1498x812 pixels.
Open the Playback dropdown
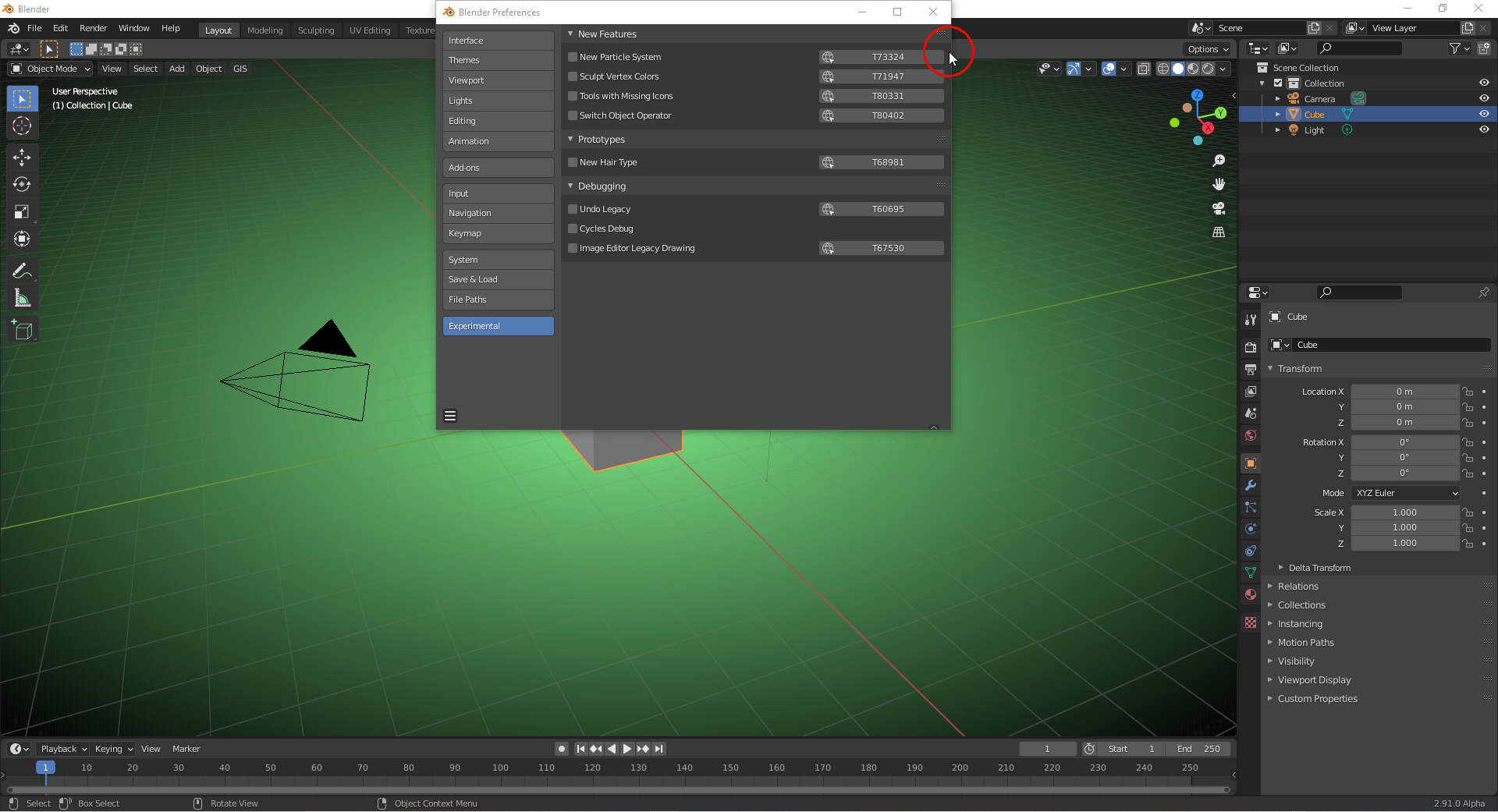point(63,749)
